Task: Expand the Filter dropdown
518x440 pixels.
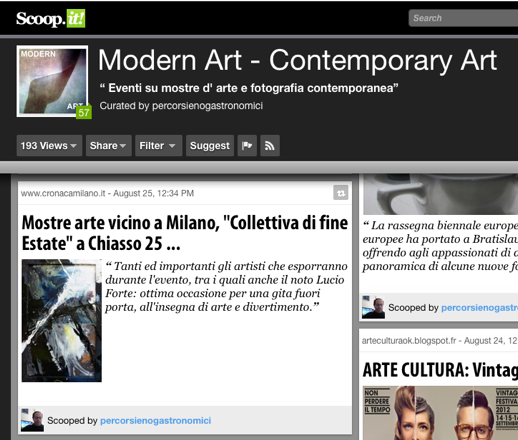Action: [x=158, y=146]
